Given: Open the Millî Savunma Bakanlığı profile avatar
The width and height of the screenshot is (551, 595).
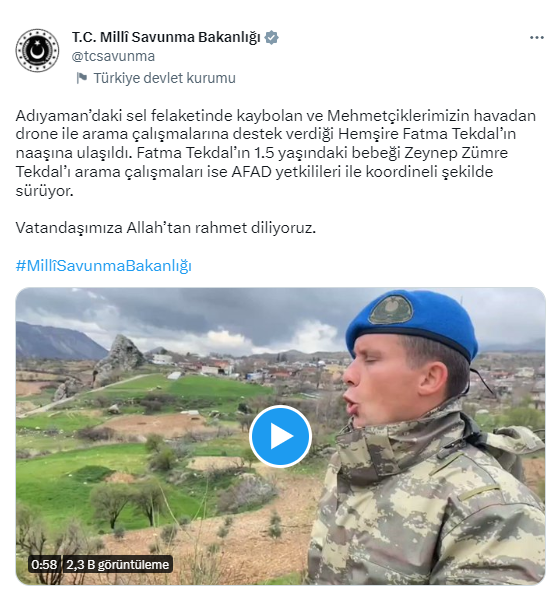Looking at the screenshot, I should click(x=37, y=50).
